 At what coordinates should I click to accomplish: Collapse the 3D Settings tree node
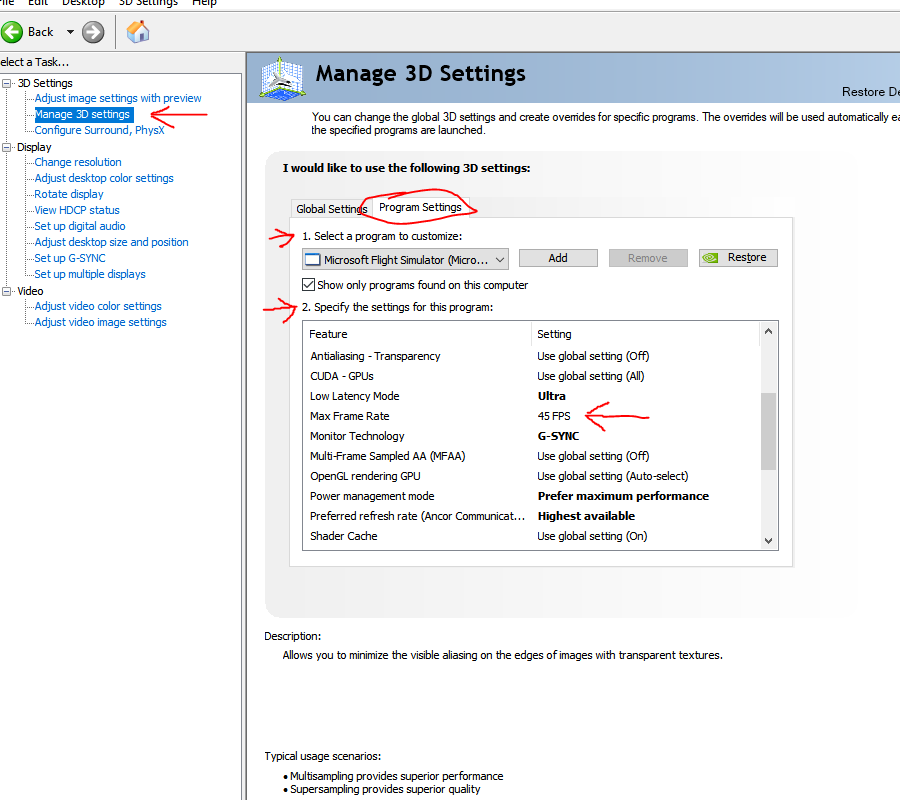pyautogui.click(x=7, y=83)
